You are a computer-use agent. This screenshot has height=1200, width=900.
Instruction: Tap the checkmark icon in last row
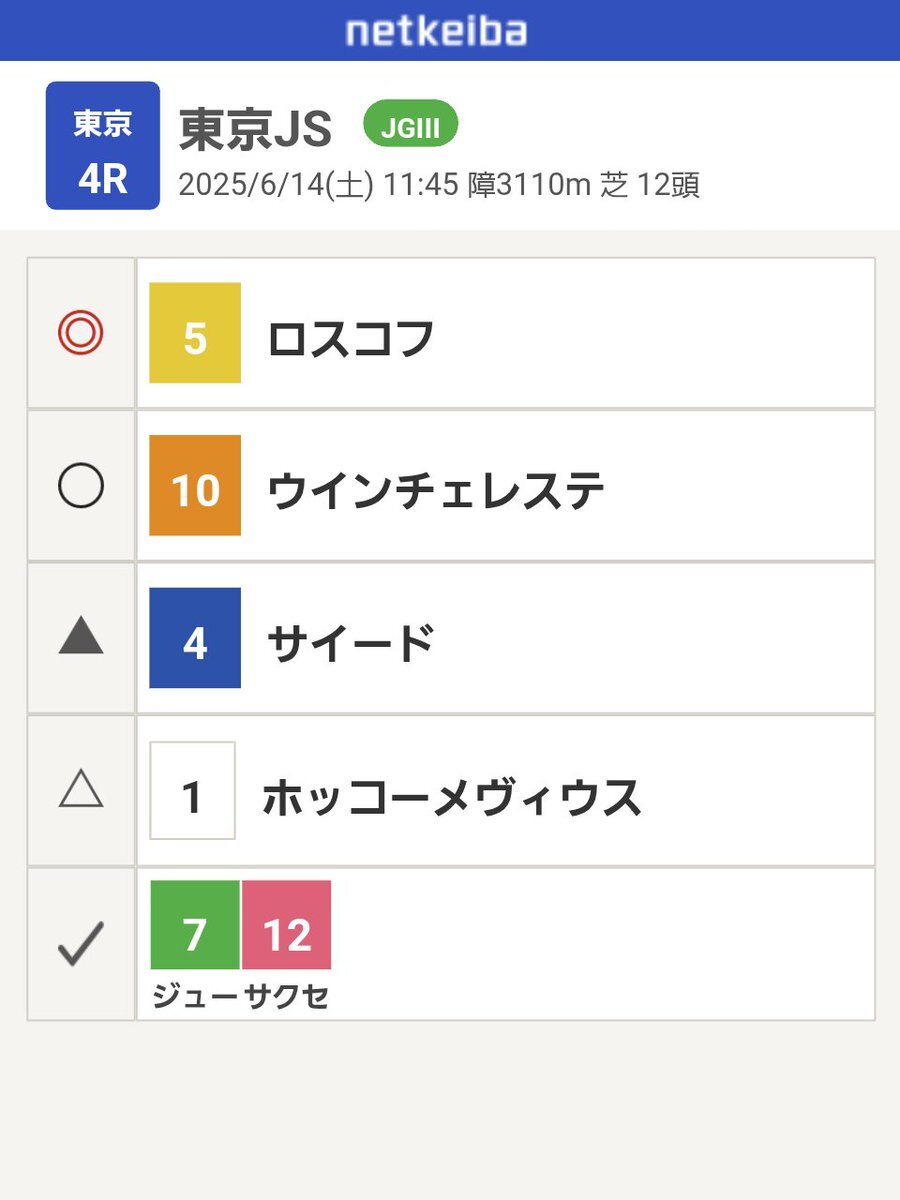click(81, 943)
